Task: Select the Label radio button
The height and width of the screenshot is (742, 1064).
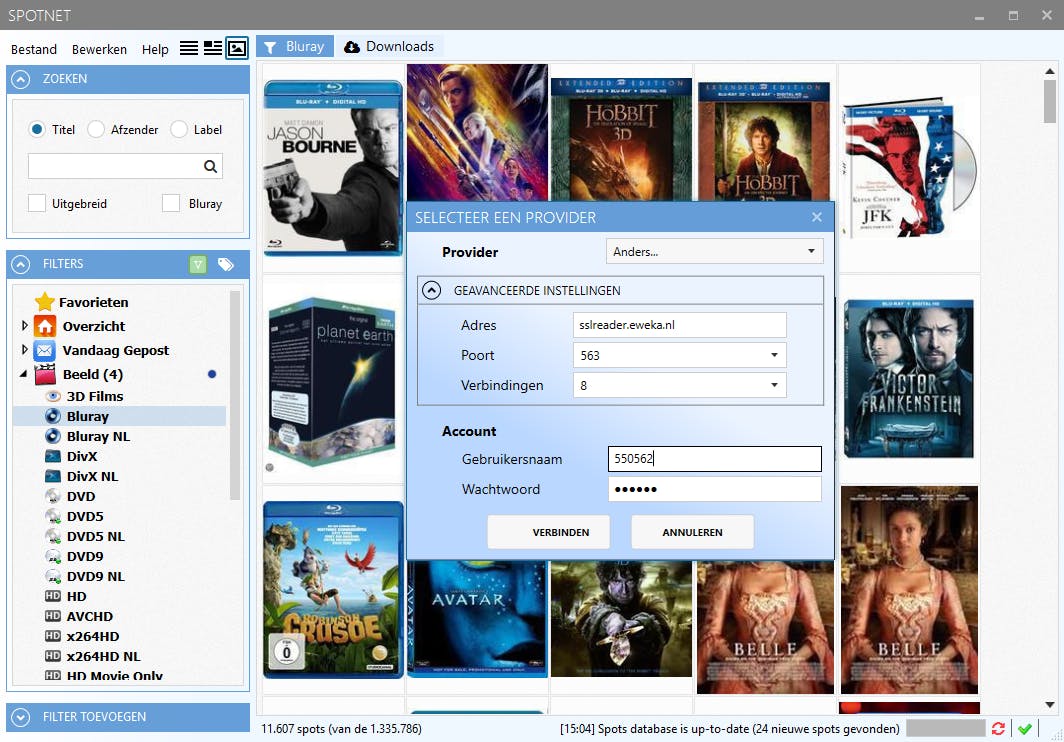Action: click(x=178, y=129)
